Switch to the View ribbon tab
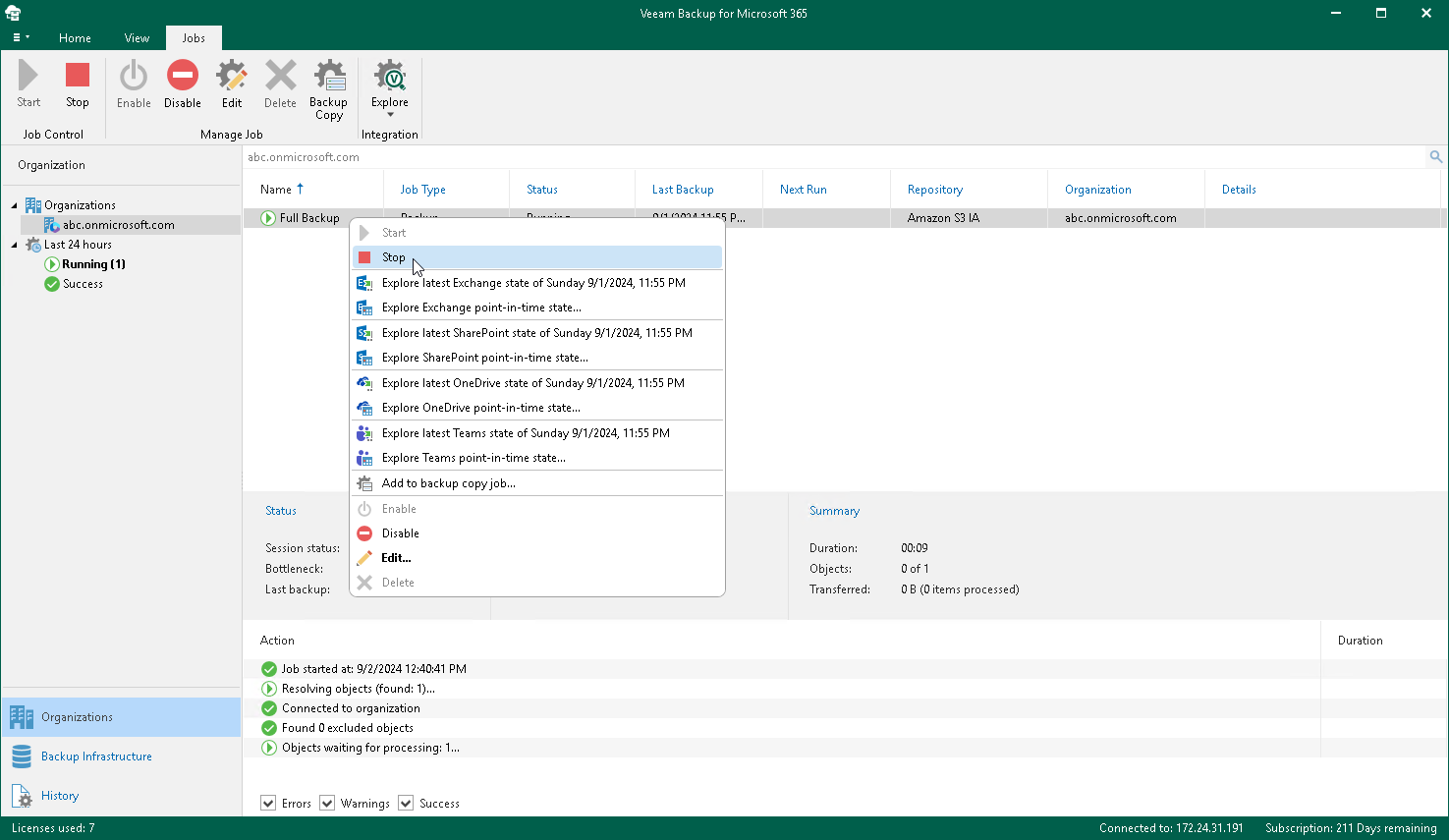Image resolution: width=1449 pixels, height=840 pixels. pos(137,38)
